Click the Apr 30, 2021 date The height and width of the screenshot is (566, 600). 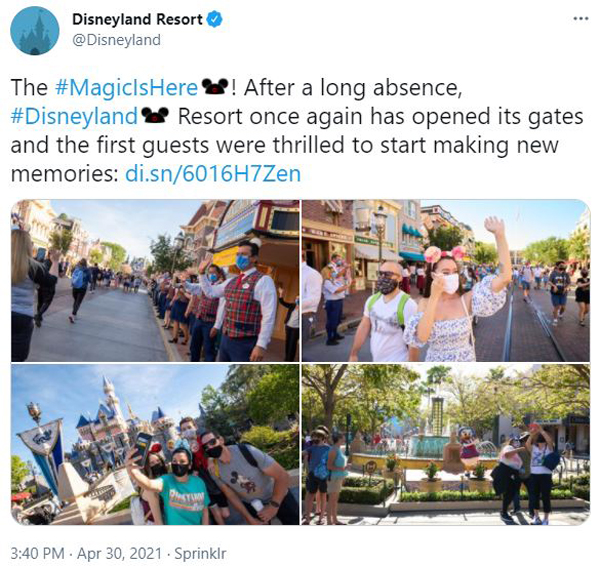(119, 553)
